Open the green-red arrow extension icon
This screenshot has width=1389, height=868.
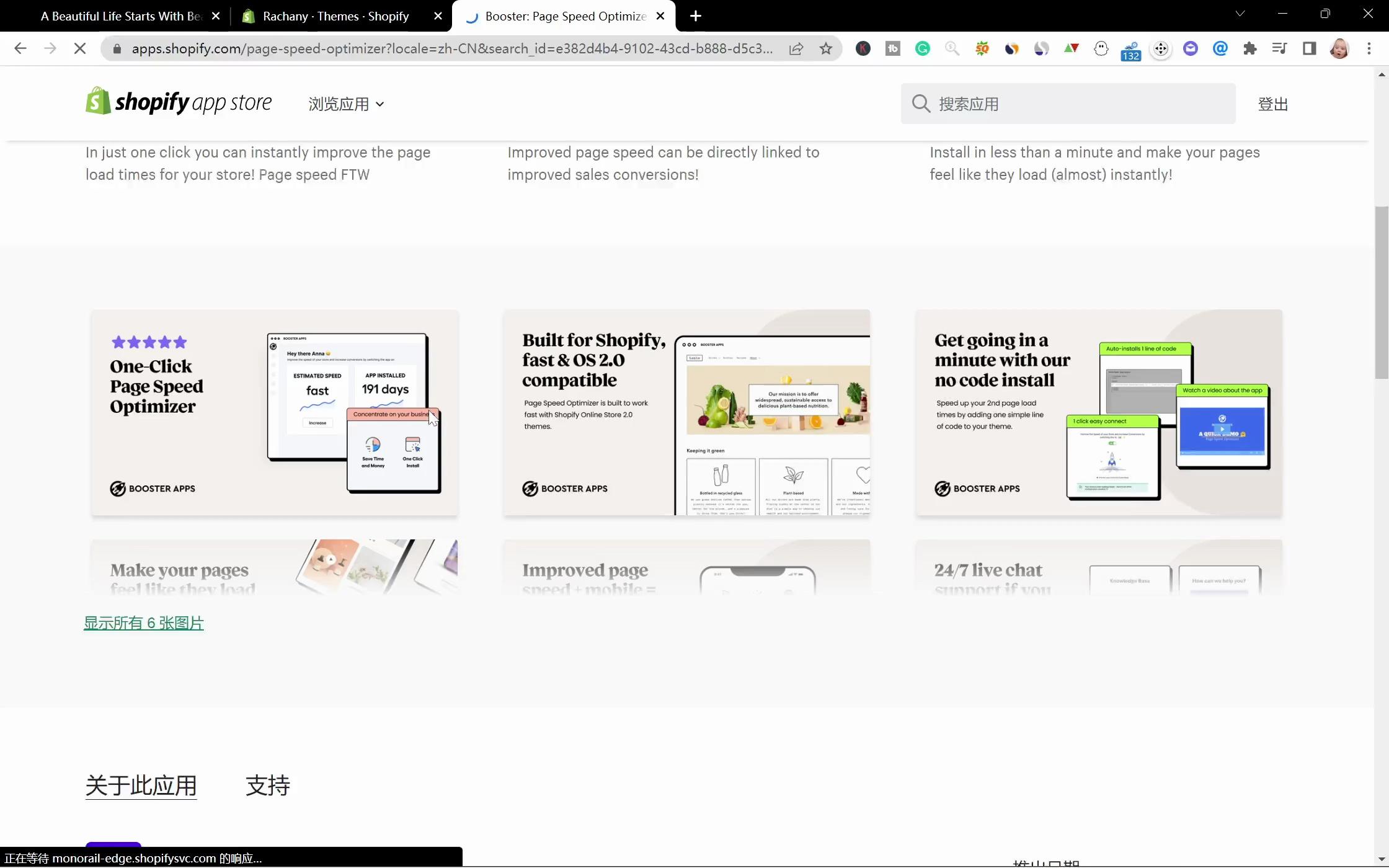tap(1071, 48)
